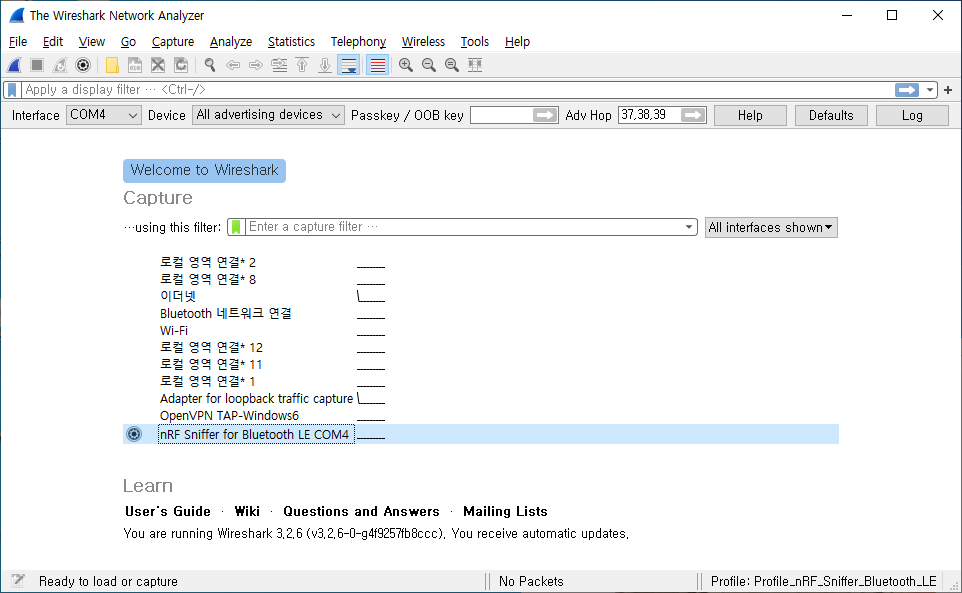Click the stop capture square icon

37,65
